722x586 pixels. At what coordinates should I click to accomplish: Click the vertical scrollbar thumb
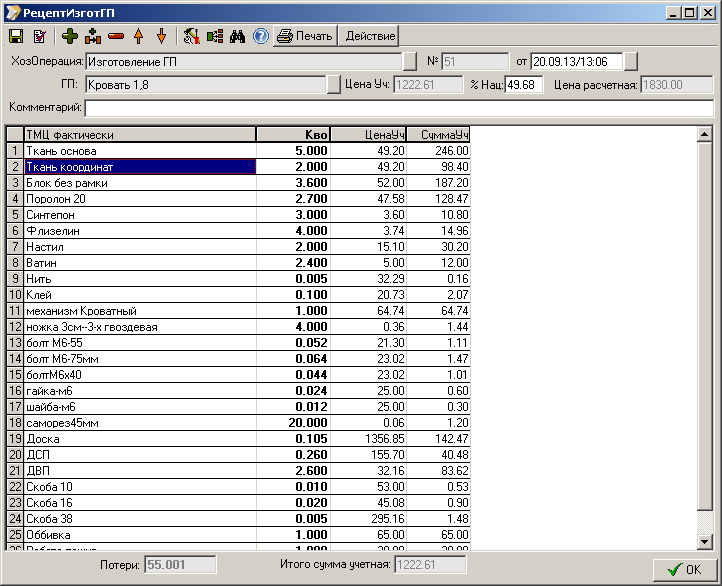coord(705,326)
